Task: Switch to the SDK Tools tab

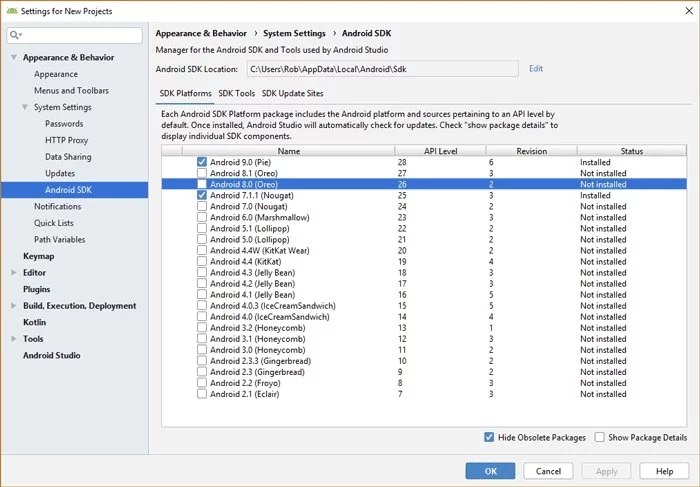Action: click(237, 93)
